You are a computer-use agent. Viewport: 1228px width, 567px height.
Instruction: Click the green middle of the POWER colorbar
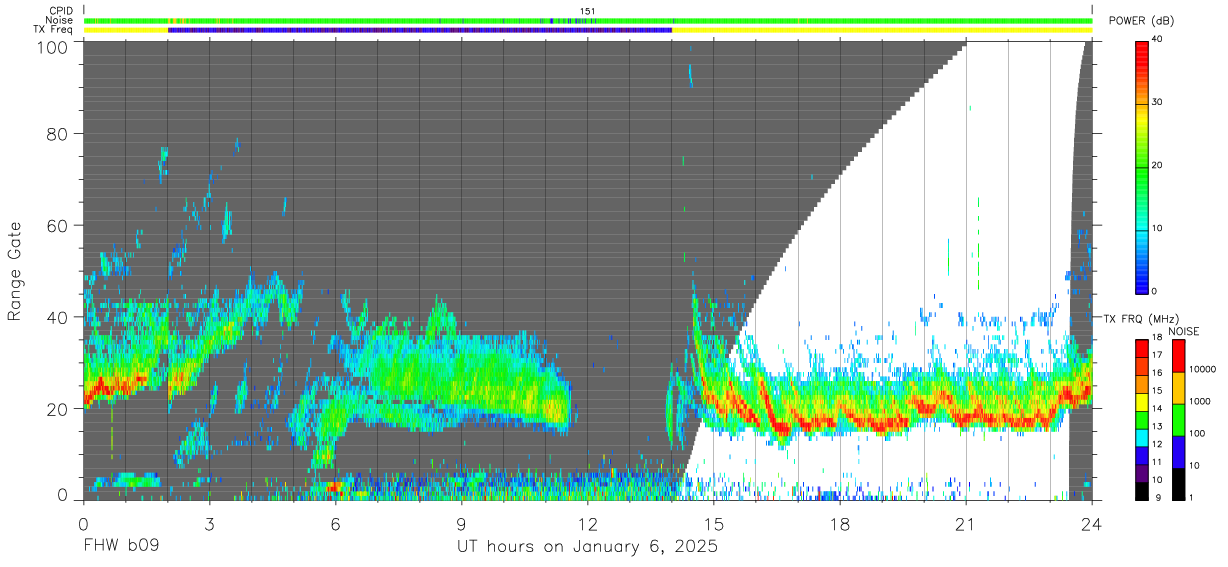1141,166
